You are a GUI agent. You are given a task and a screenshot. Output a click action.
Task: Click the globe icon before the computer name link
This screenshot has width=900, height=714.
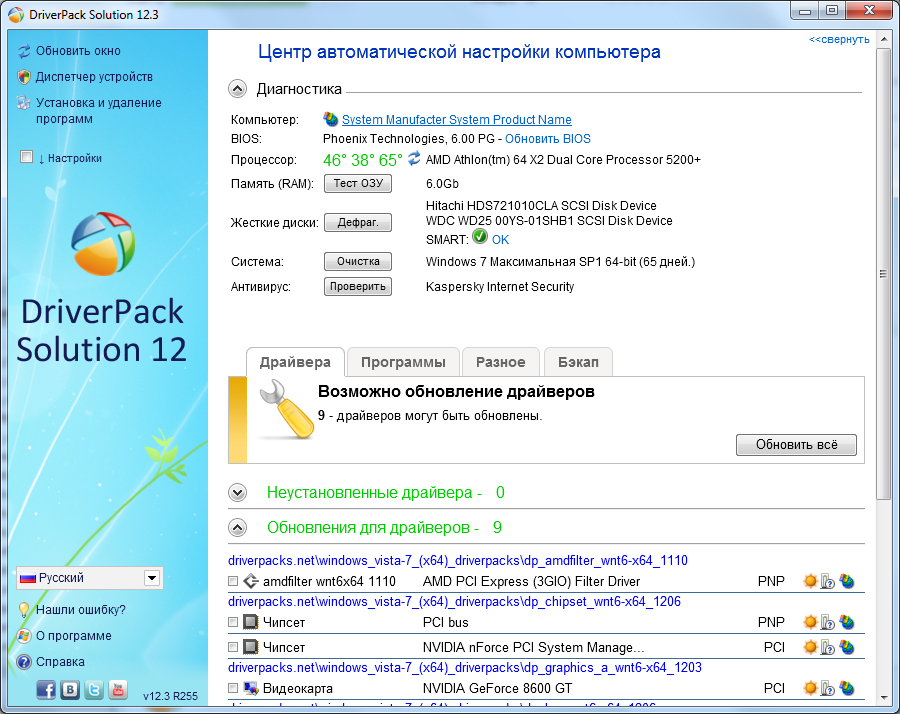pyautogui.click(x=331, y=119)
